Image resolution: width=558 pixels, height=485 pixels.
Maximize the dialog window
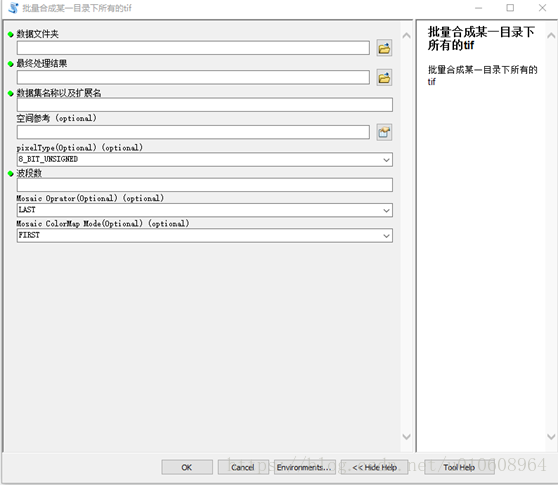click(x=510, y=8)
